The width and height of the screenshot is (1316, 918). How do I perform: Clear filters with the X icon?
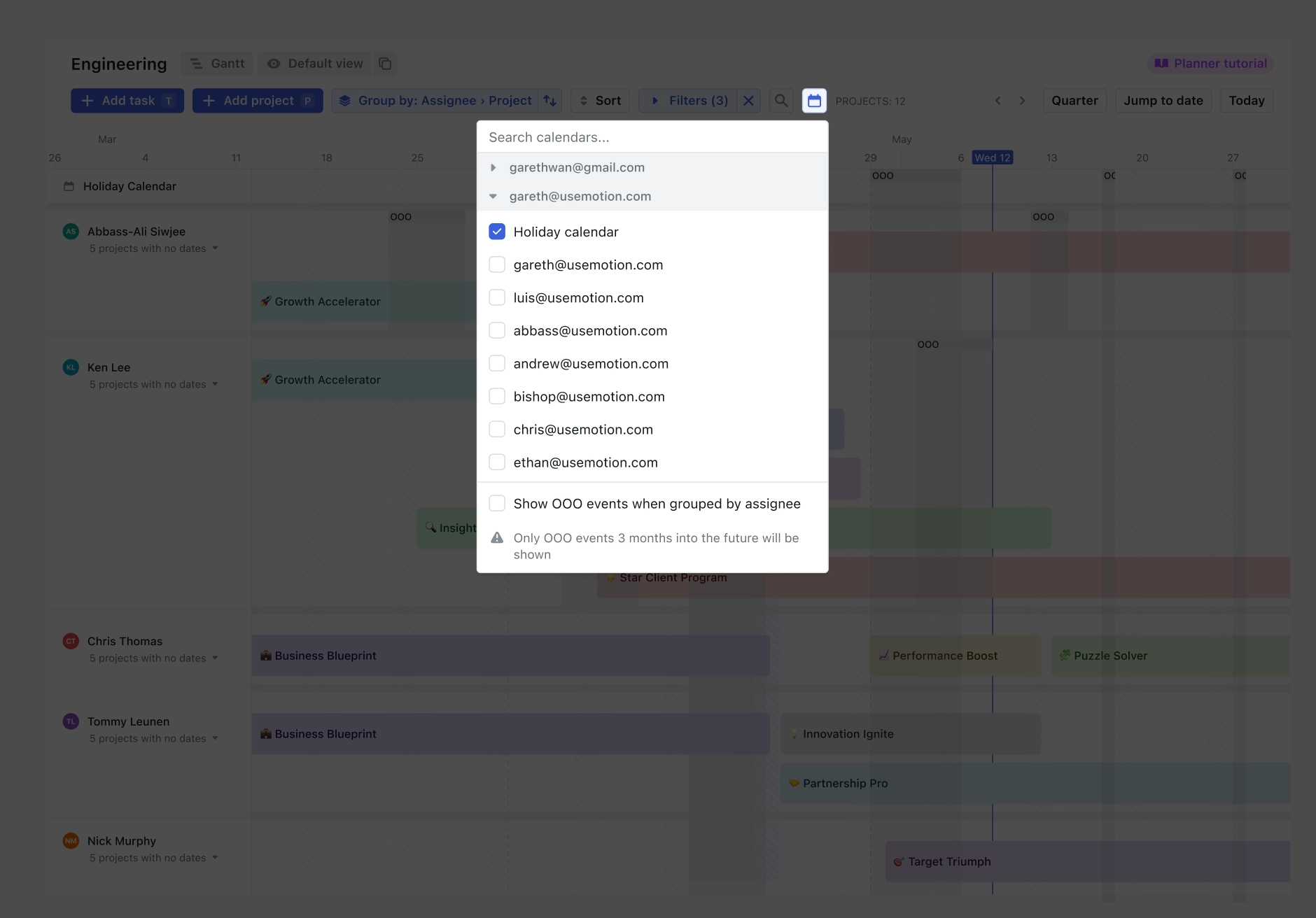(748, 101)
